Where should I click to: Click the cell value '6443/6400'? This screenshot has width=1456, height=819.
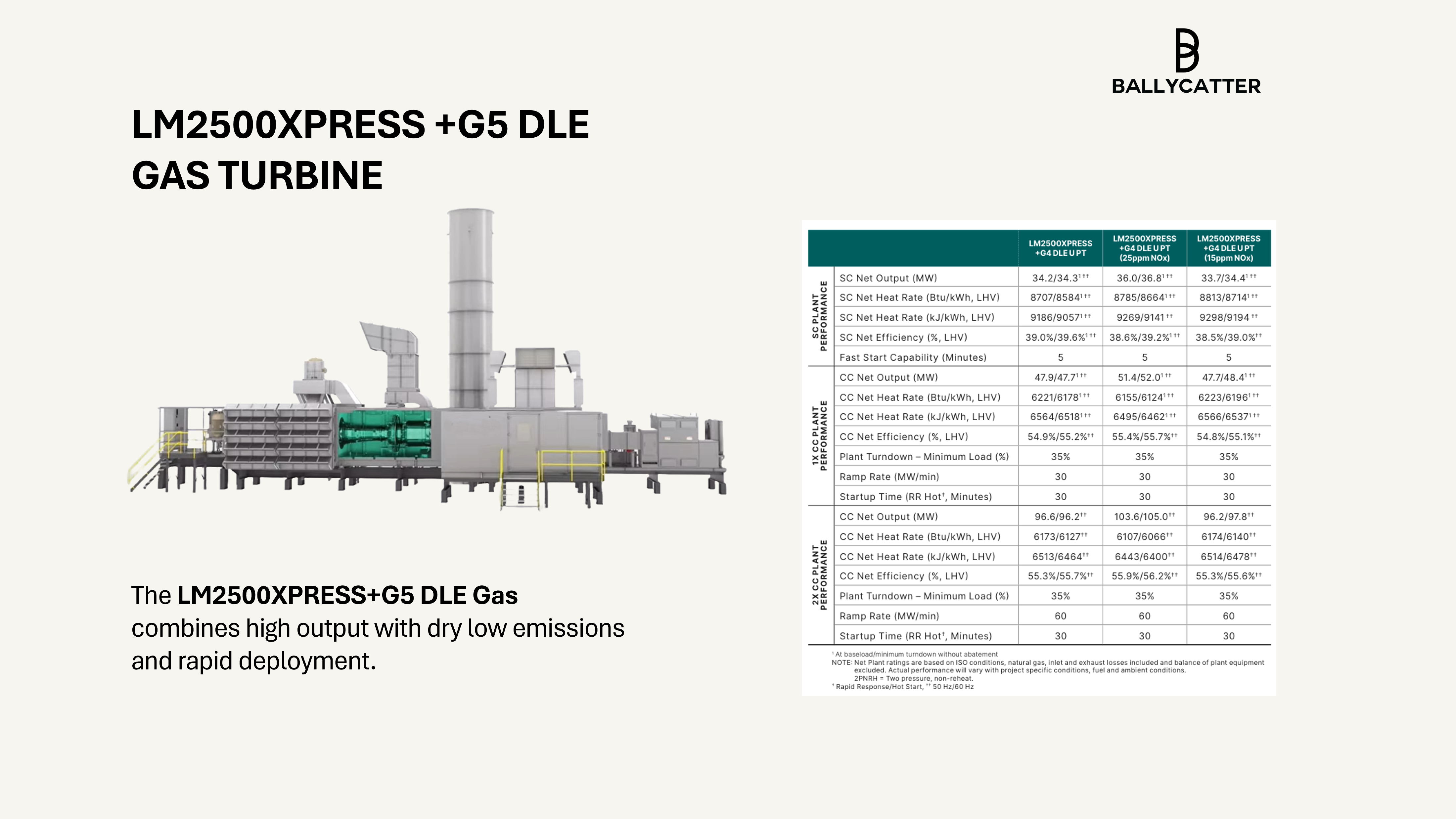(1145, 557)
